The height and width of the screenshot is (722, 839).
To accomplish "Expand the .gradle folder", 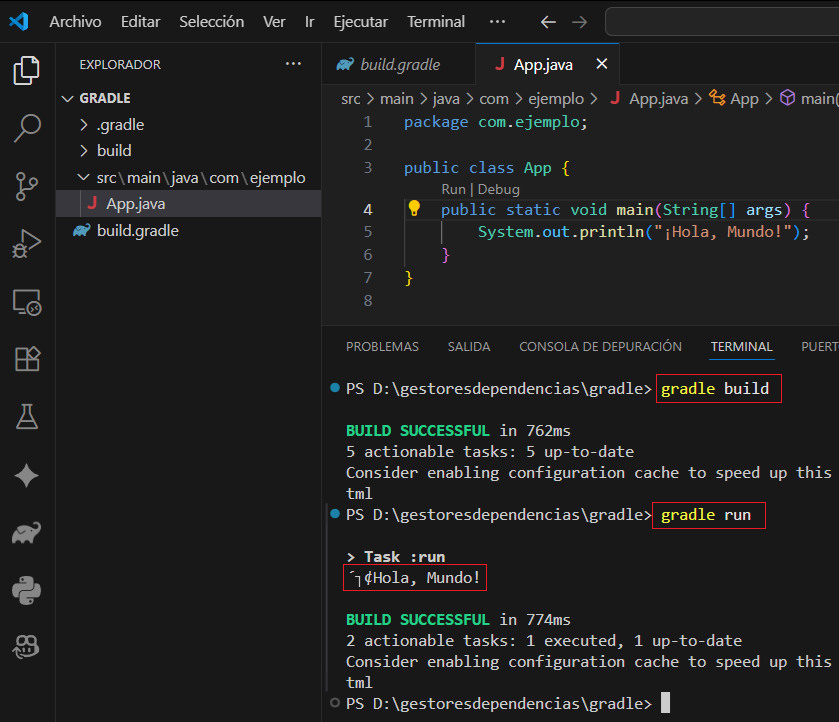I will [x=120, y=125].
